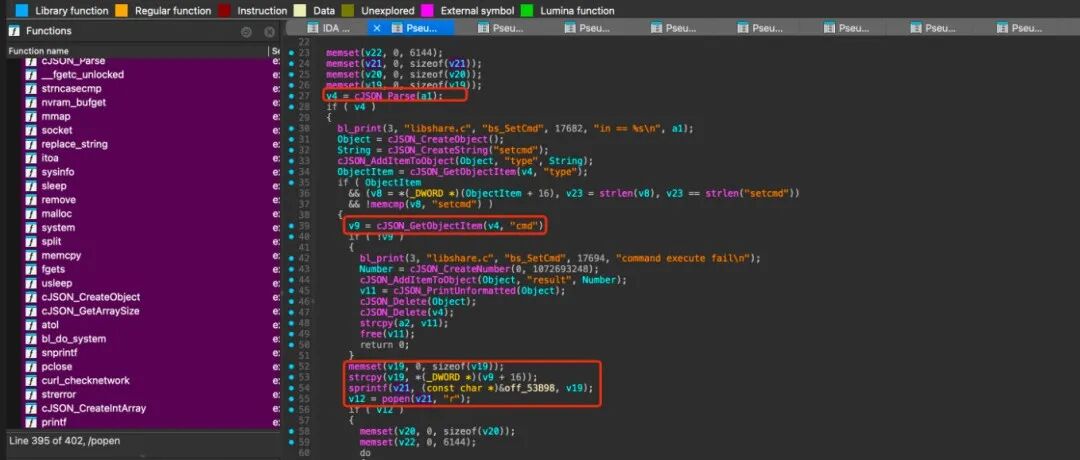Viewport: 1080px width, 460px height.
Task: Toggle breakpoint dot on line 34
Action: click(292, 171)
